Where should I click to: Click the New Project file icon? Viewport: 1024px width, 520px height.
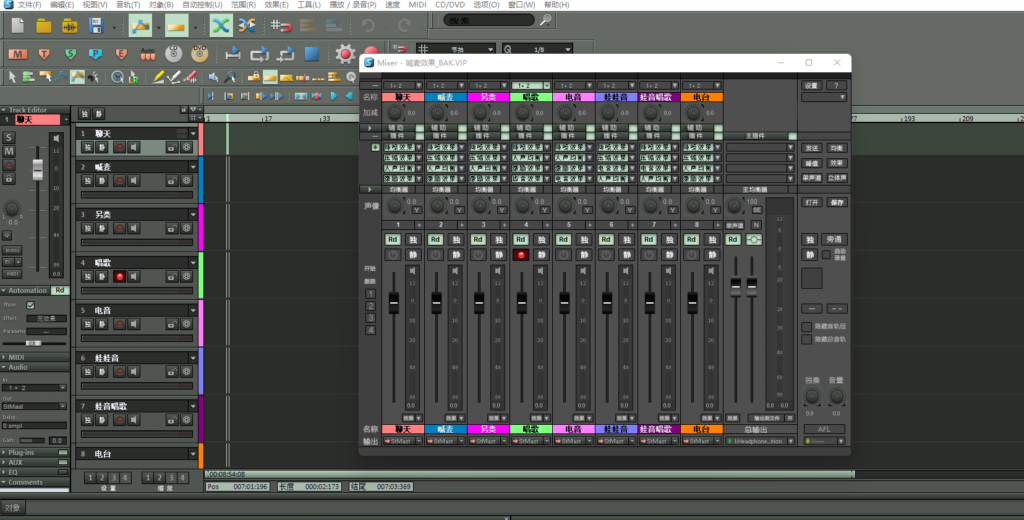17,26
